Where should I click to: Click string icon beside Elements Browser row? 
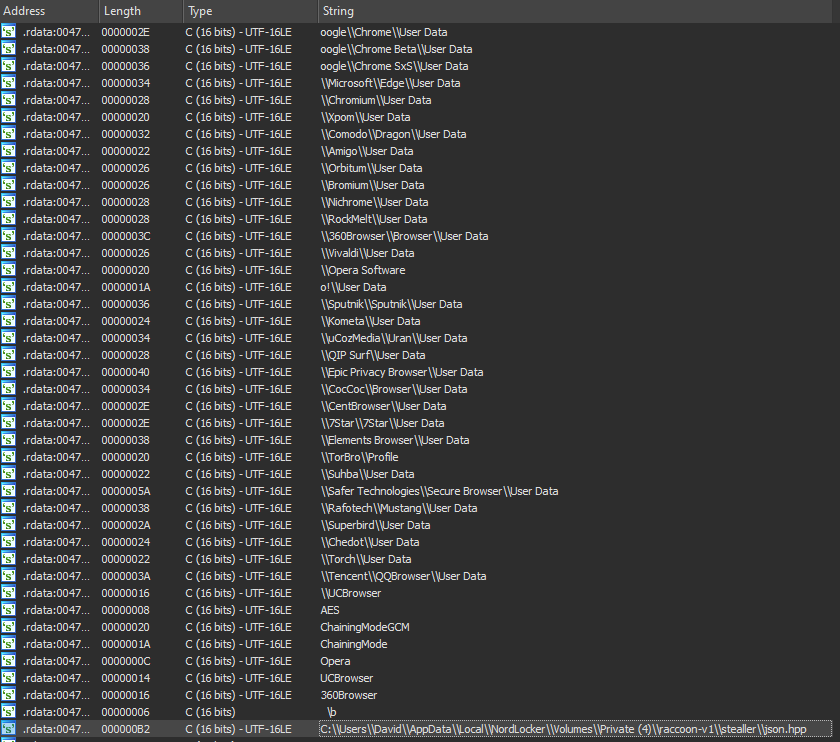click(x=8, y=440)
